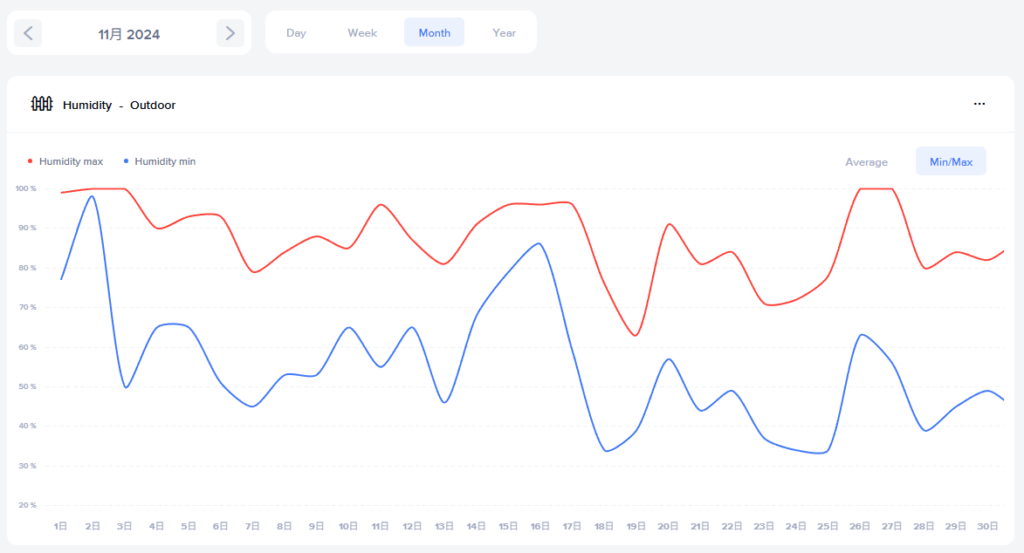1024x553 pixels.
Task: Switch to Week view
Action: click(362, 33)
